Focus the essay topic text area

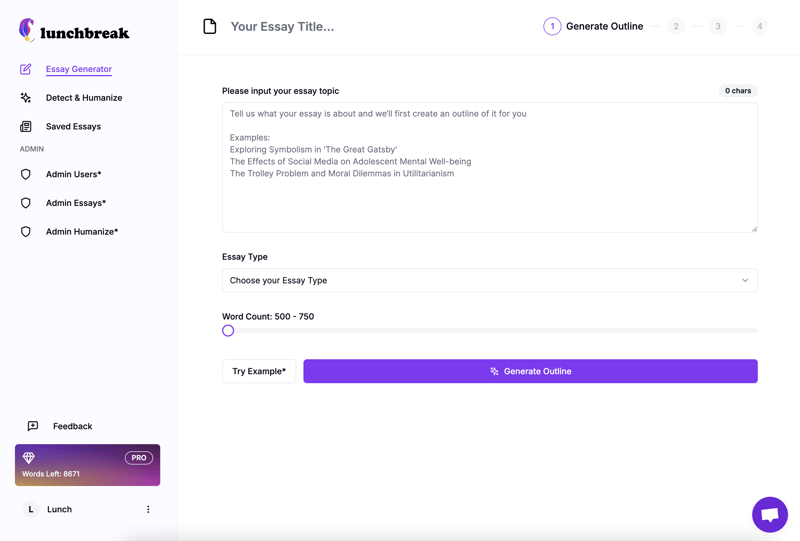coord(489,167)
